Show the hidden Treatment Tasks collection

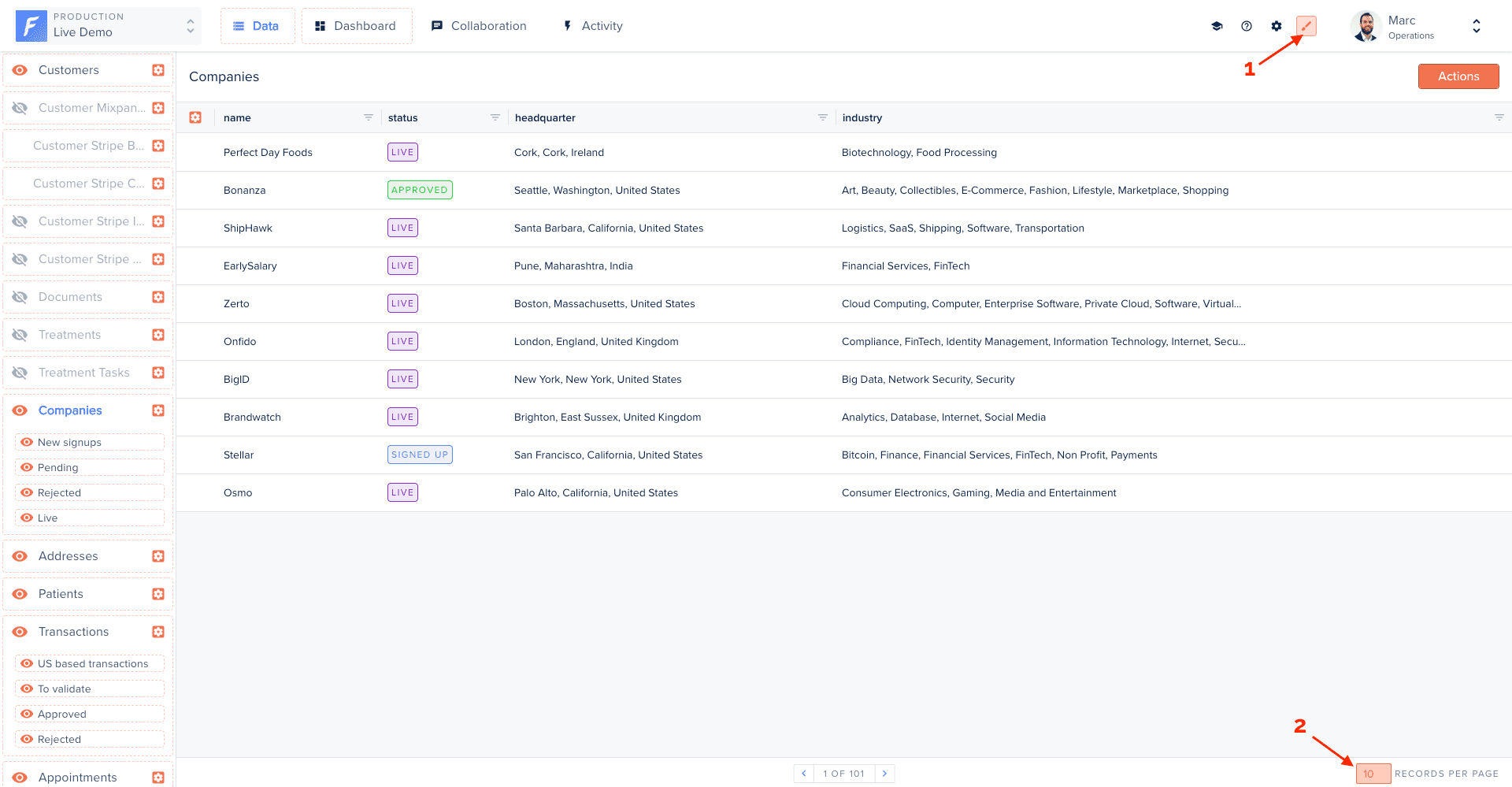(20, 373)
